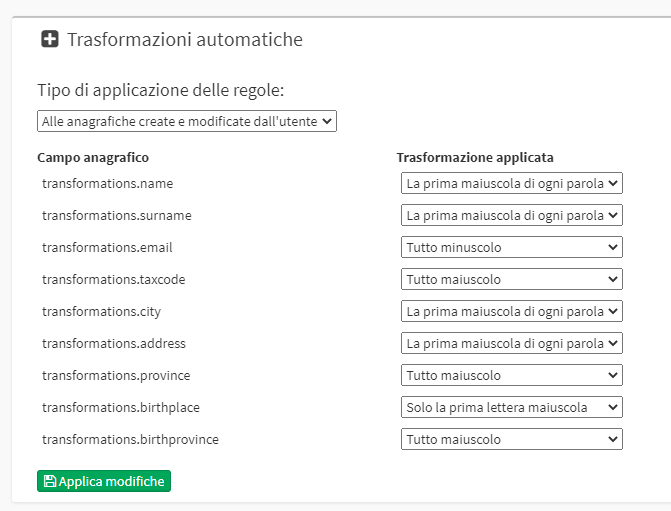Click the plus icon beside Trasformazioni automatiche
The width and height of the screenshot is (671, 511).
pyautogui.click(x=50, y=39)
